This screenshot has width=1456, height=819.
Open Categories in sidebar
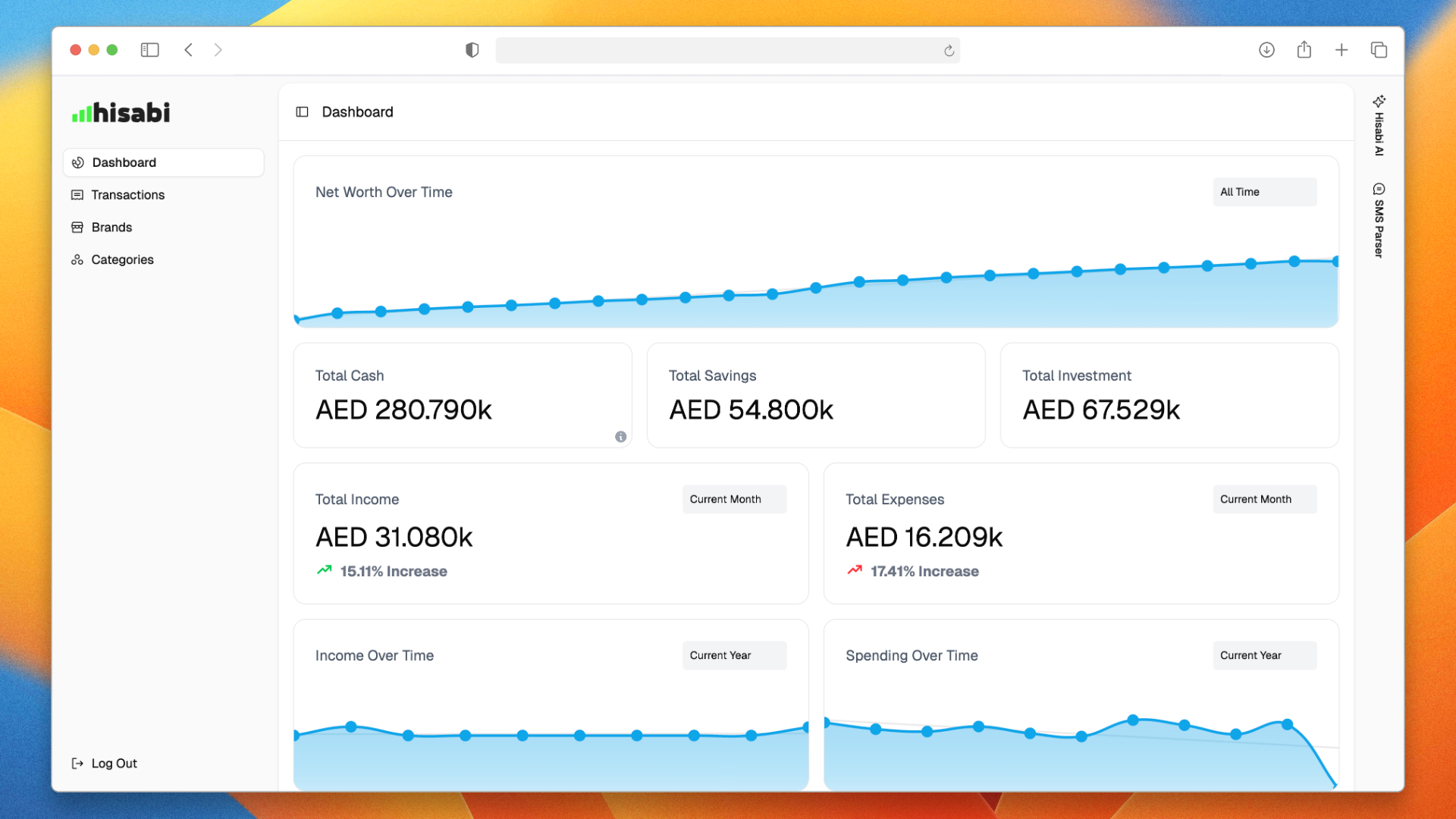tap(122, 259)
